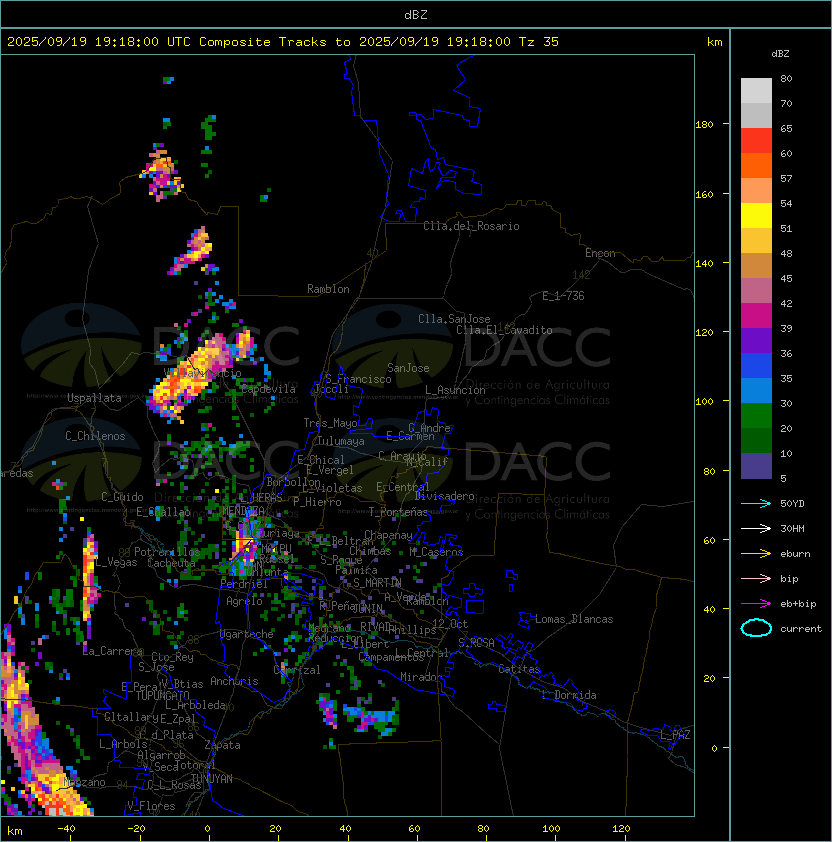Click the 'Perdriel' map label
The image size is (832, 842).
[244, 584]
